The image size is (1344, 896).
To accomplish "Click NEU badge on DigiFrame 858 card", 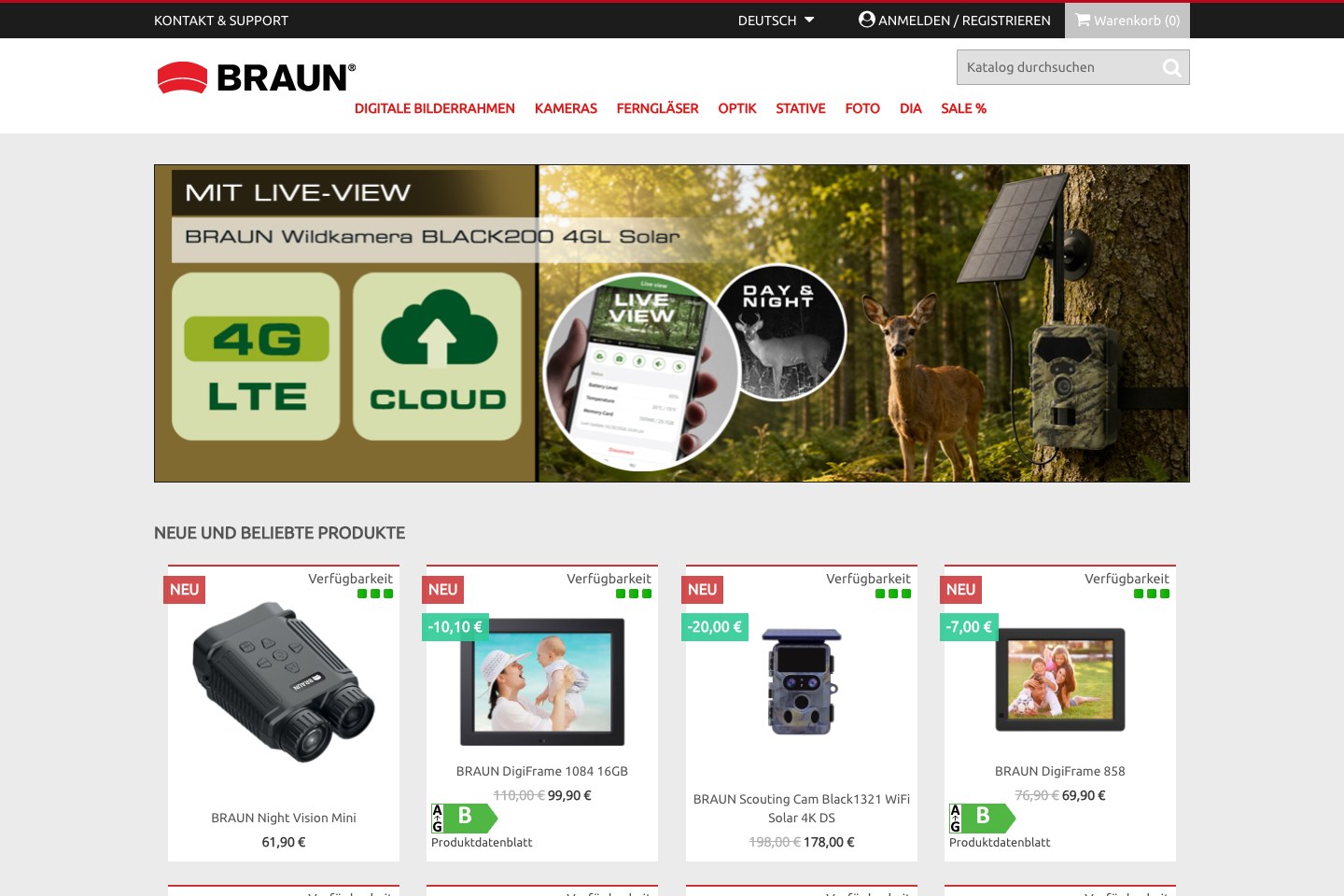I will pyautogui.click(x=960, y=589).
